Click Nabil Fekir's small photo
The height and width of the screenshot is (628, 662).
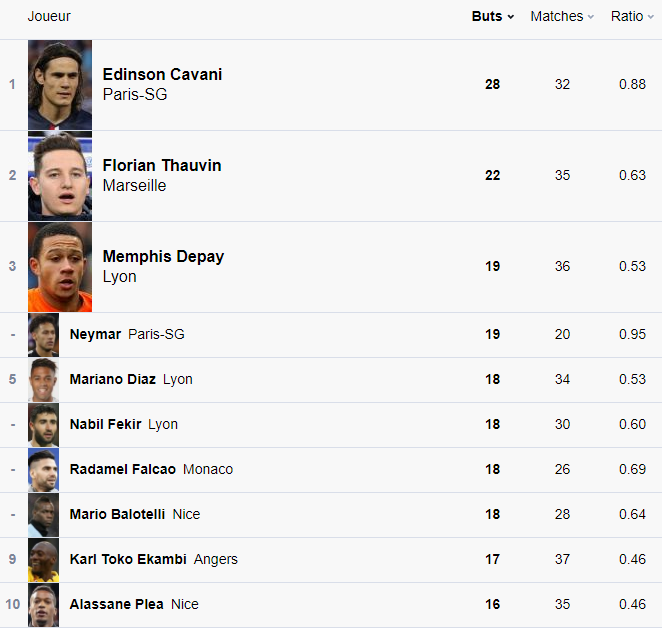[44, 425]
